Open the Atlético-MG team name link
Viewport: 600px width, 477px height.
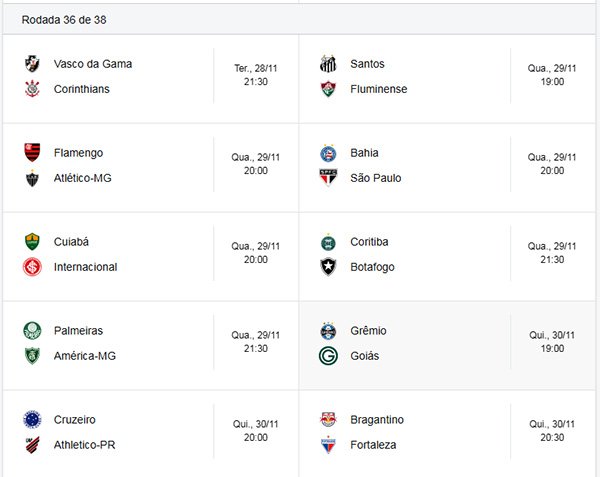[83, 178]
